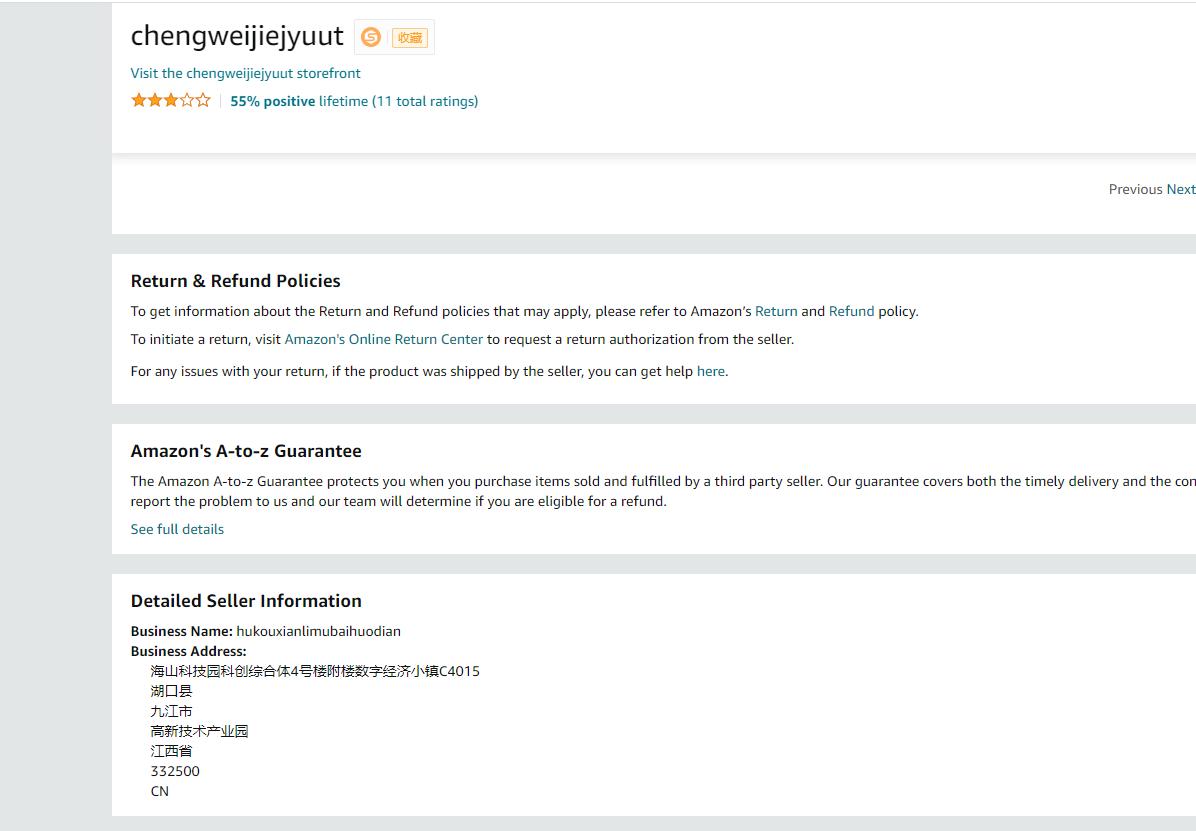Click the Detailed Seller Information heading

click(246, 601)
